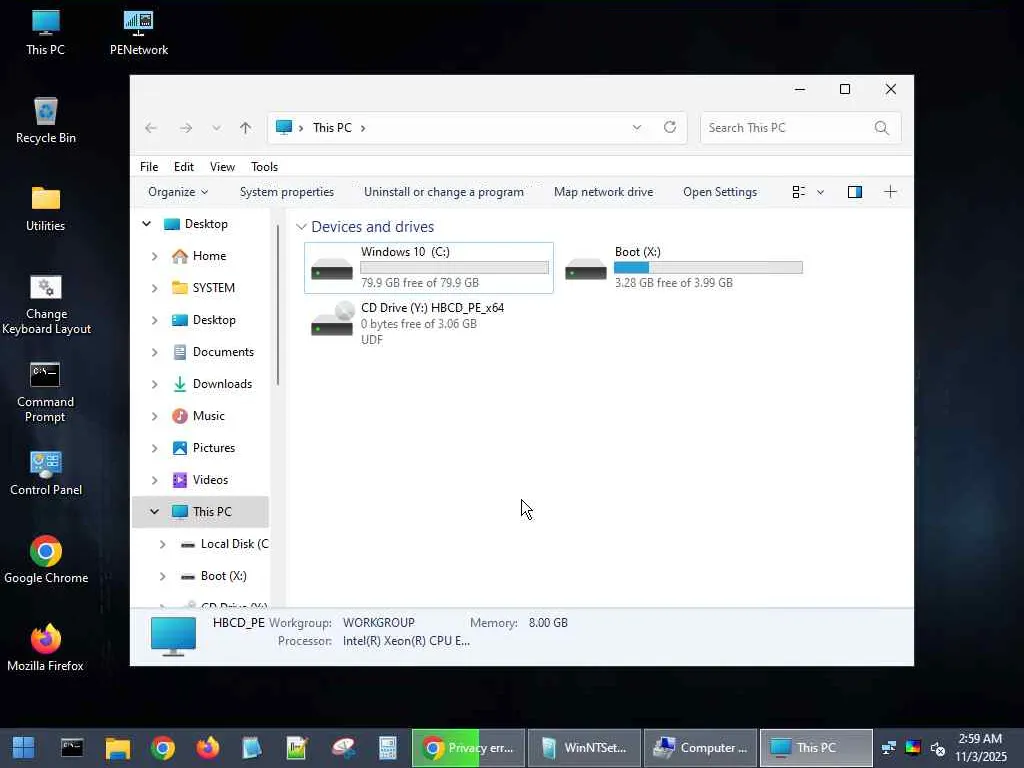Collapse Devices and drives group
Viewport: 1024px width, 768px height.
click(301, 227)
